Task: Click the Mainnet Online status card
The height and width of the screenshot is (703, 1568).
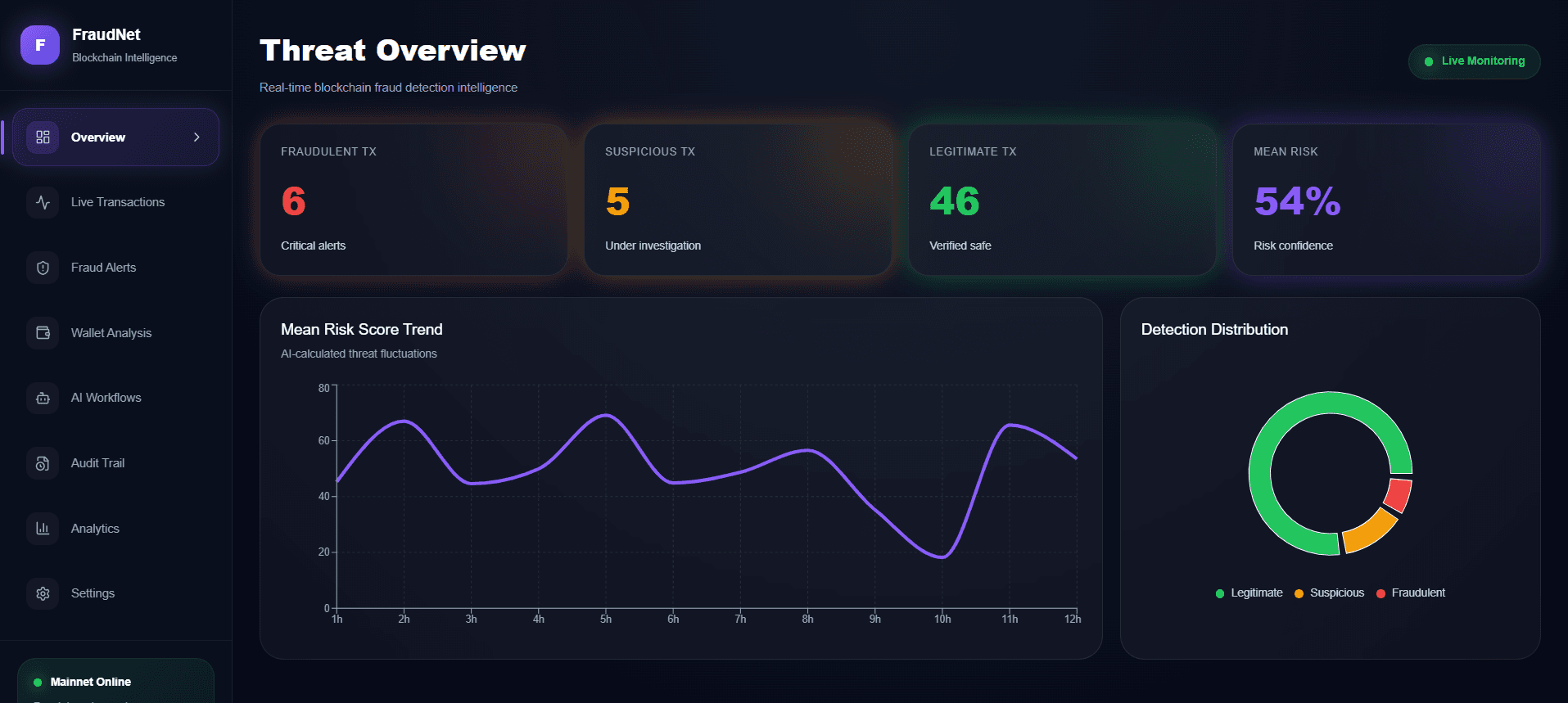Action: coord(115,681)
